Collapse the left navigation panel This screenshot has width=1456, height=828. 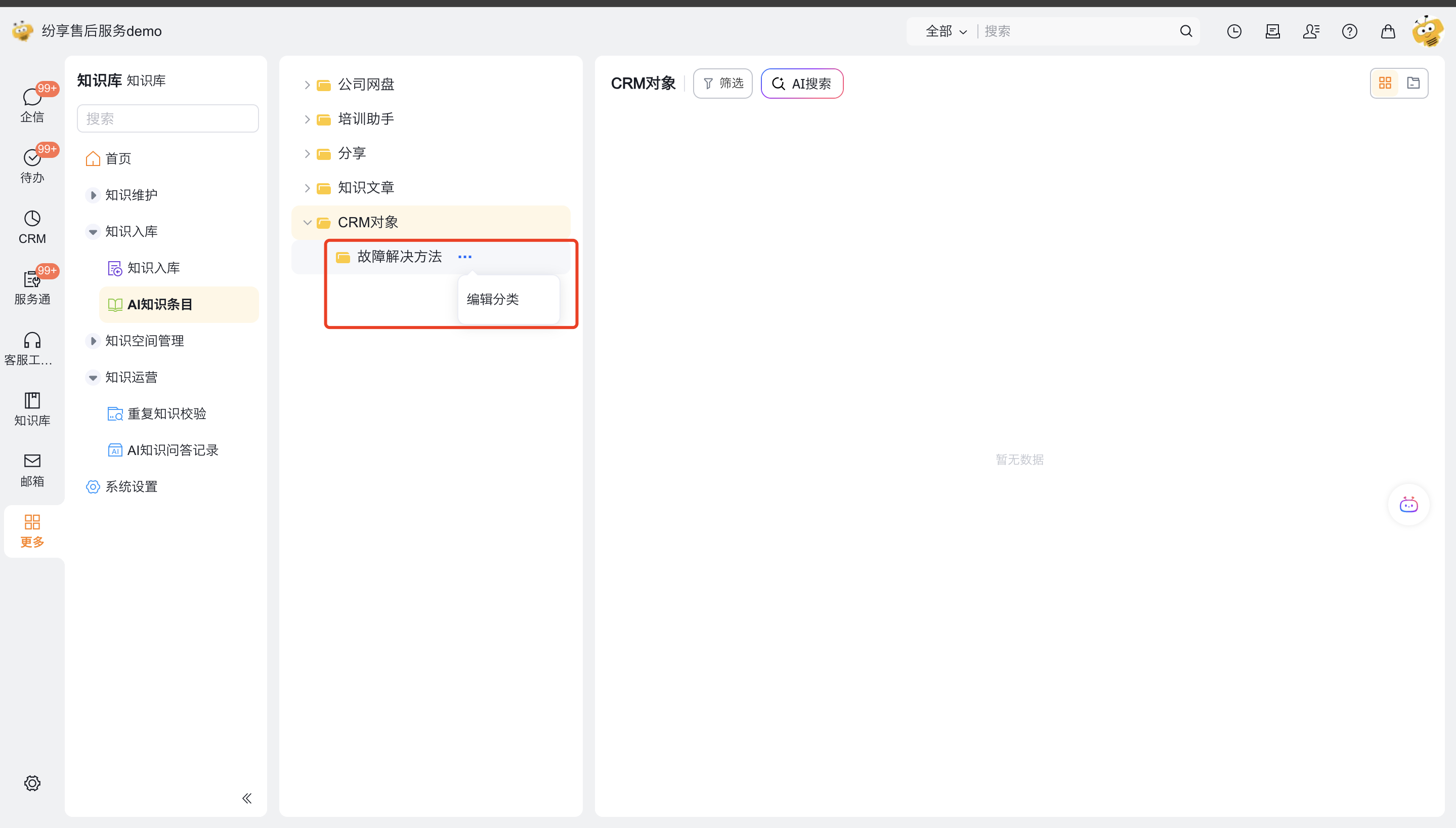coord(247,798)
